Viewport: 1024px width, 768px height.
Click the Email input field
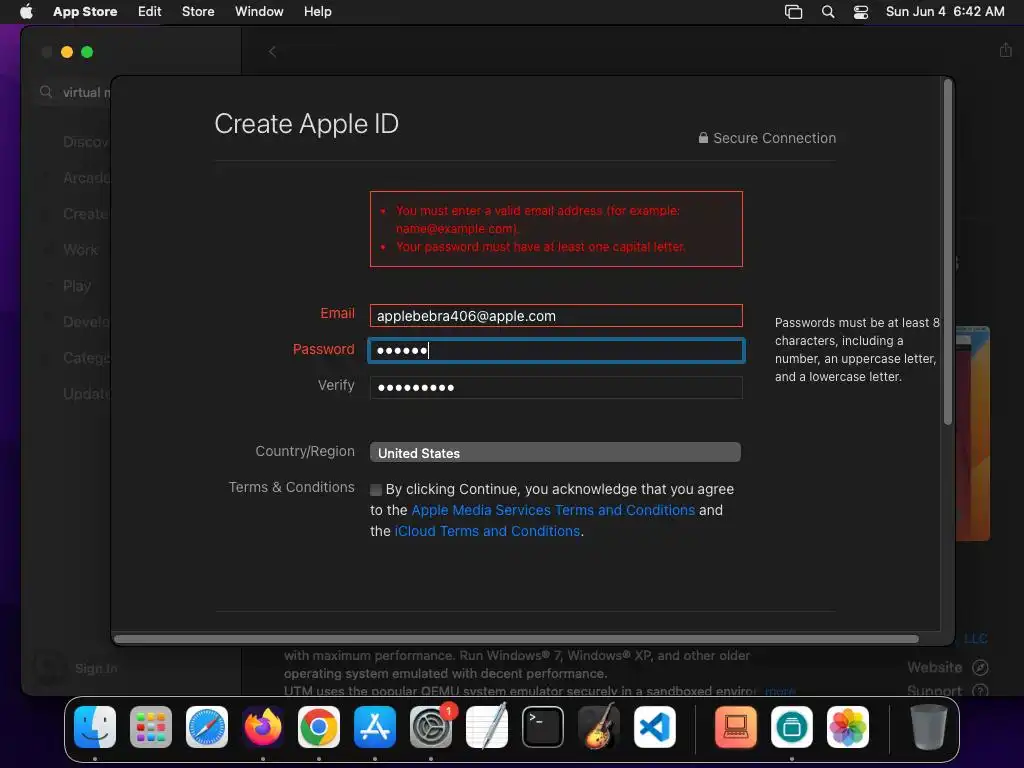[x=556, y=315]
